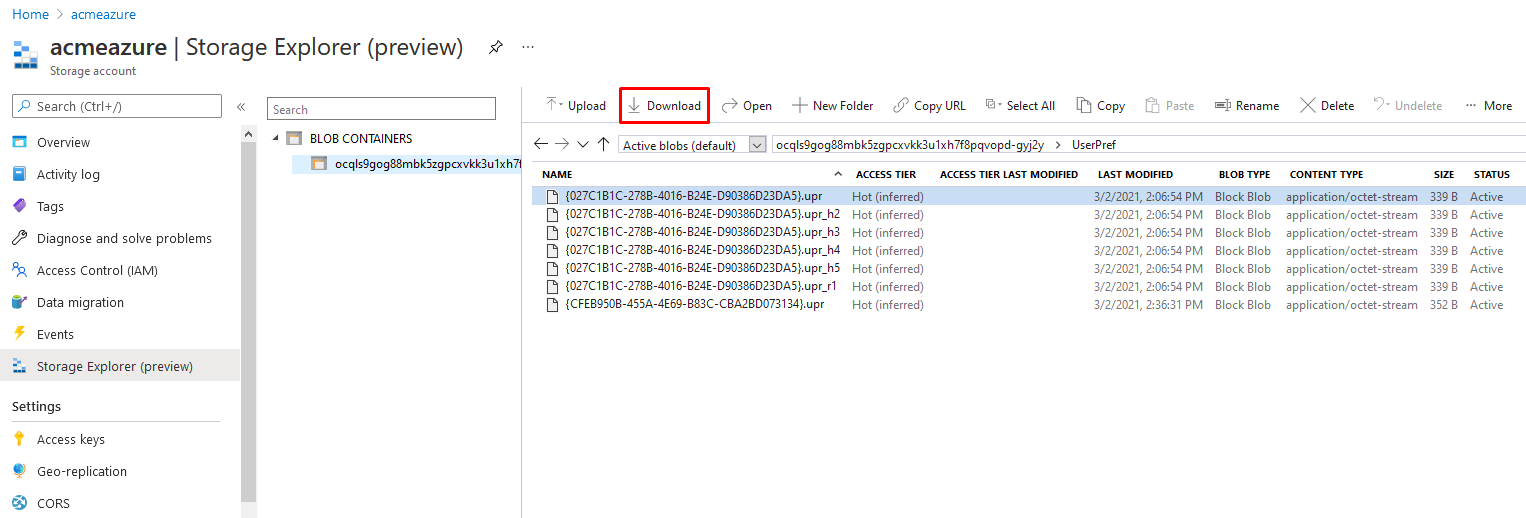Screen dimensions: 1526x518
Task: Click the 3/2/2021, 2:36:31 PM date cell
Action: [1149, 305]
